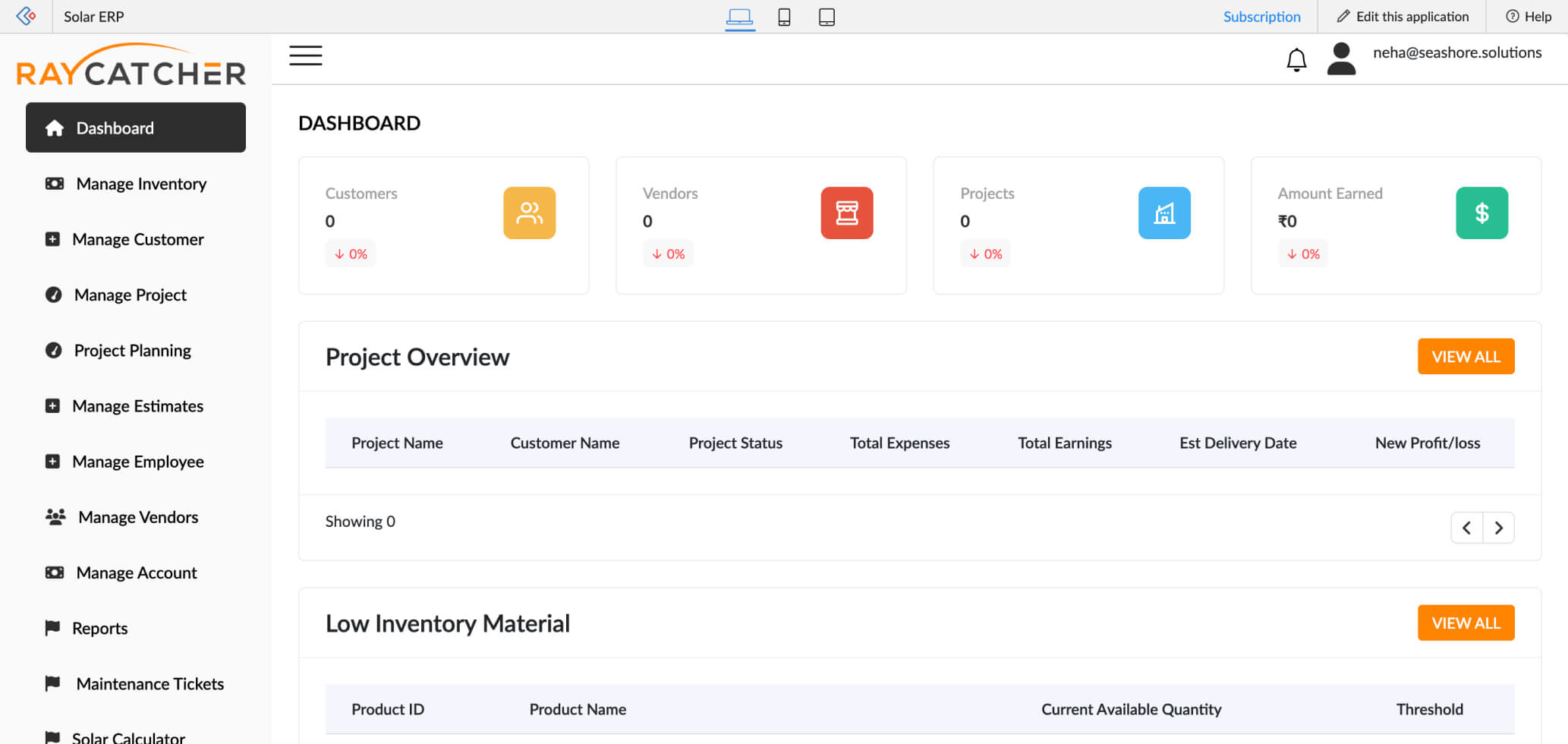This screenshot has width=1568, height=744.
Task: Click the Vendors card storefront icon
Action: pyautogui.click(x=846, y=213)
